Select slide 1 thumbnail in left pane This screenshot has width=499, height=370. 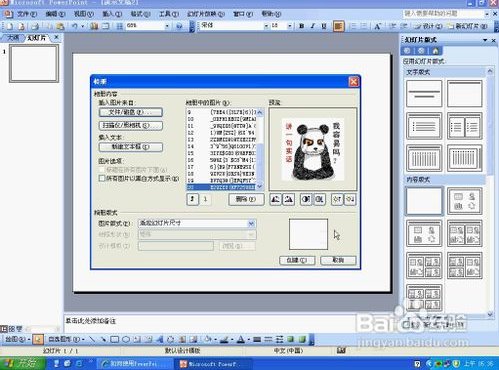[34, 63]
